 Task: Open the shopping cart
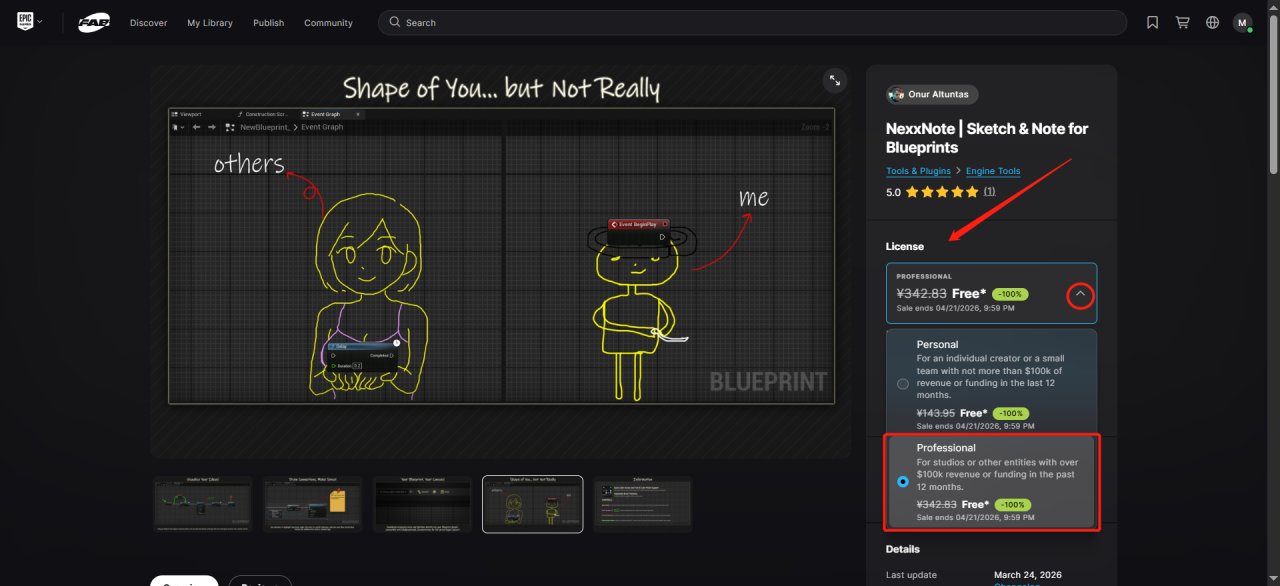(1183, 22)
